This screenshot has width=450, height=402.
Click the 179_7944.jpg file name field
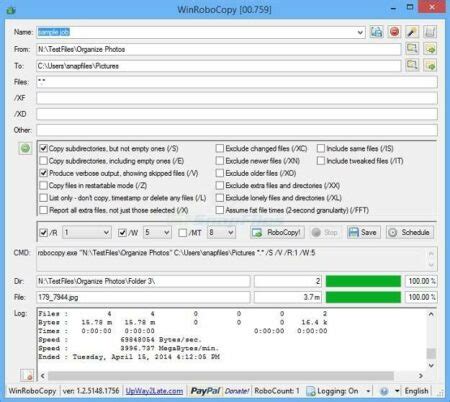[x=143, y=297]
